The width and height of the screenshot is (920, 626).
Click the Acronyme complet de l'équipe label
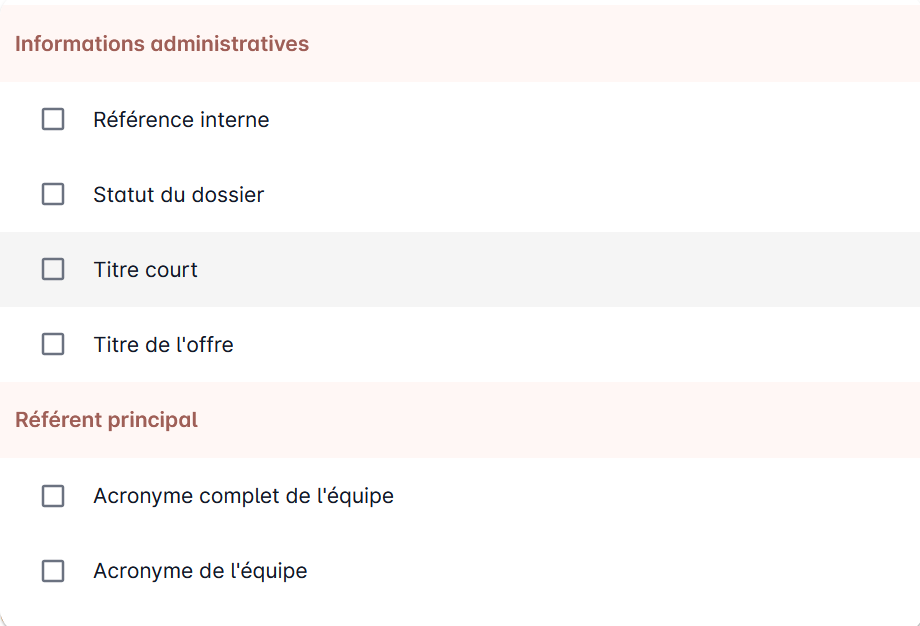(x=243, y=496)
